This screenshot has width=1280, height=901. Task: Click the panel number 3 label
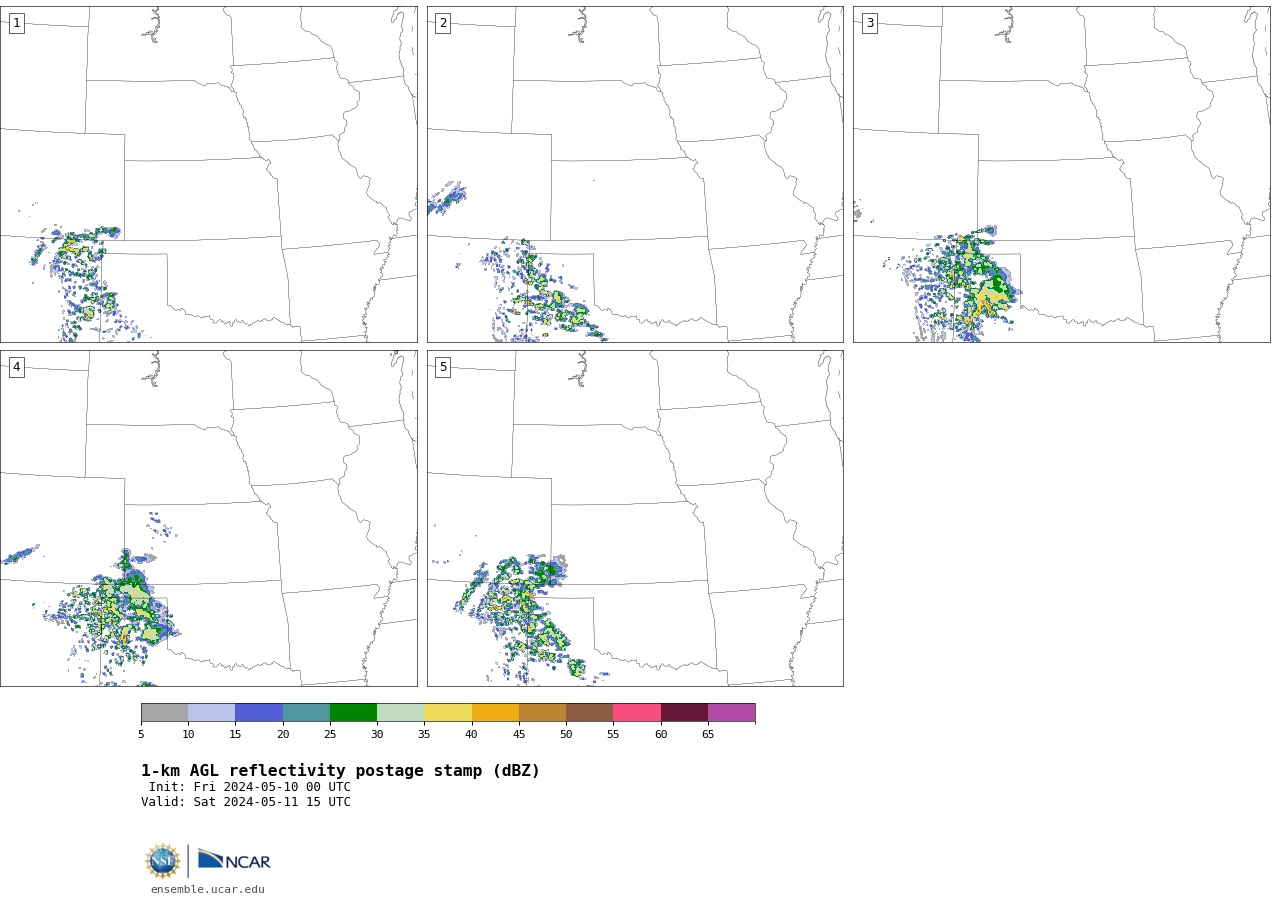869,23
